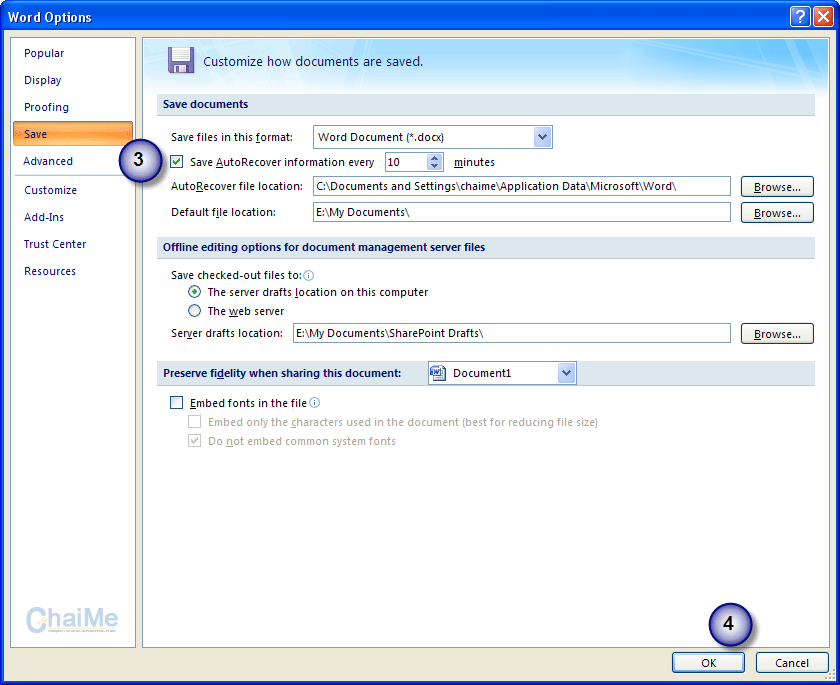This screenshot has height=685, width=840.
Task: Expand the Document1 preserve fidelity dropdown
Action: pyautogui.click(x=566, y=373)
